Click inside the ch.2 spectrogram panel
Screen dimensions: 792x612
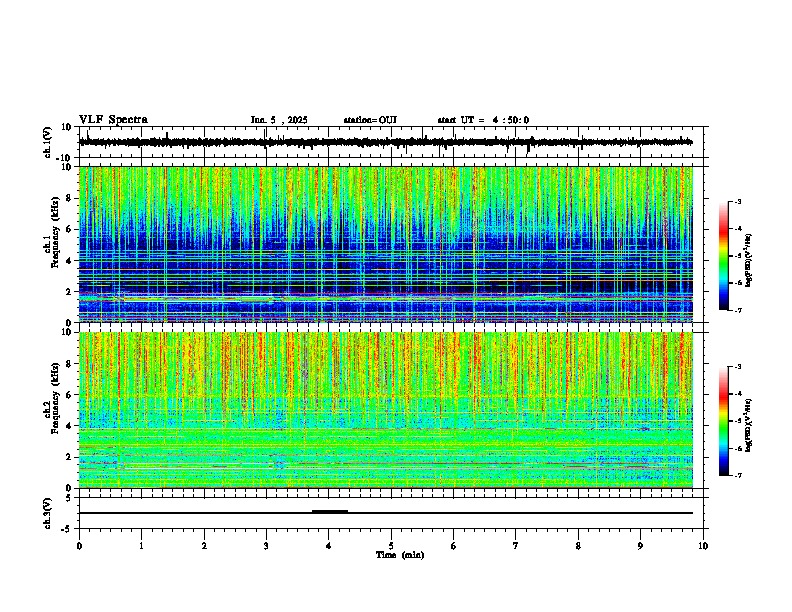pos(385,410)
